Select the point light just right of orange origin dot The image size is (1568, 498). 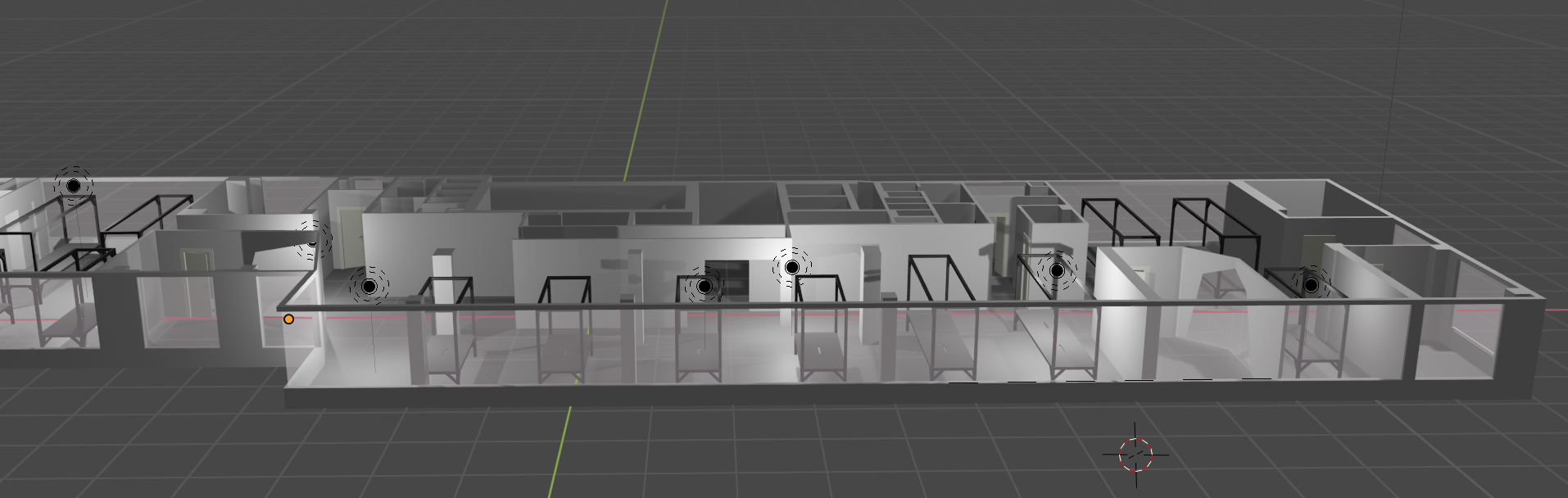tap(369, 286)
